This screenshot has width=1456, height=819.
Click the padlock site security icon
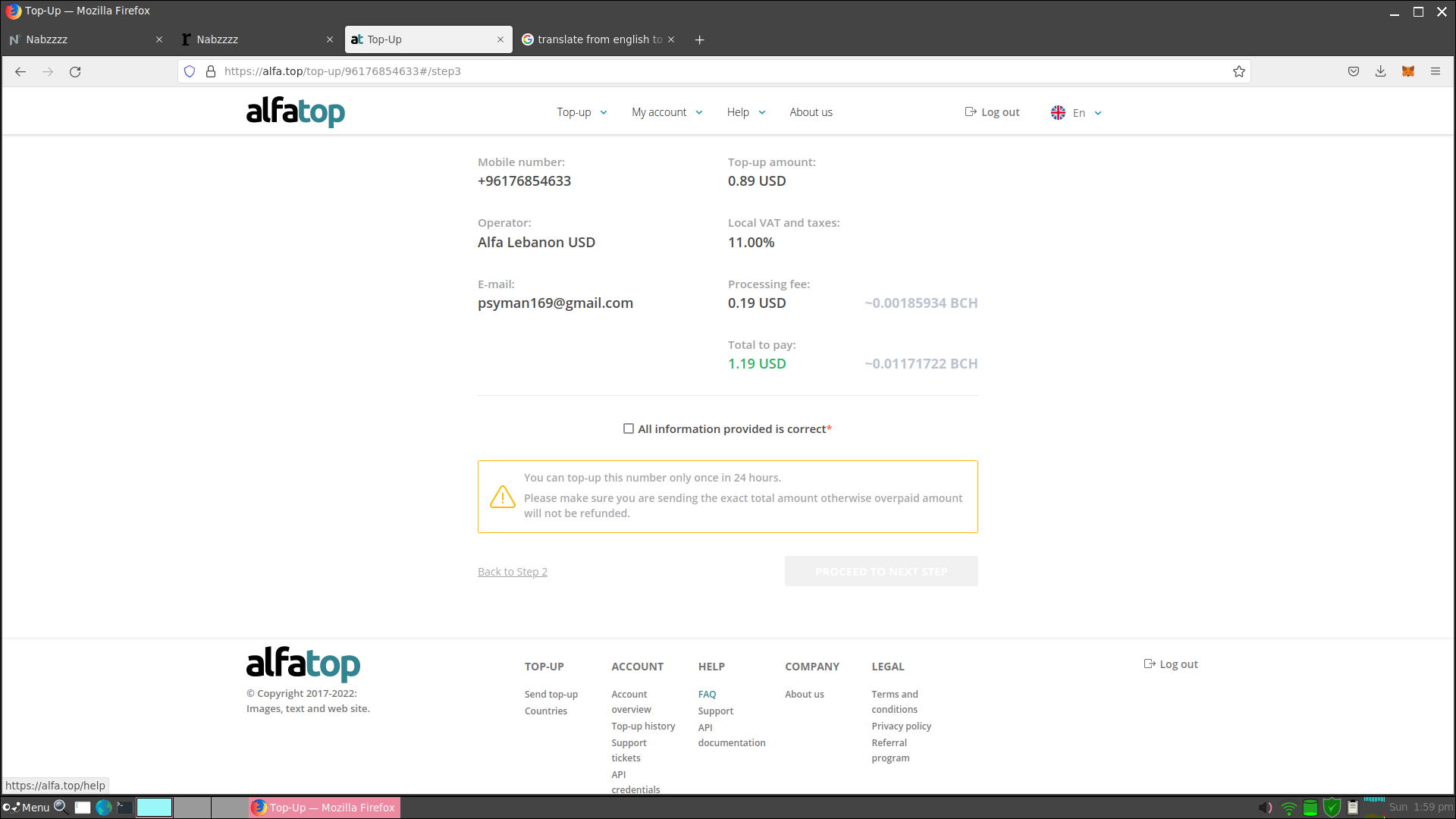point(211,71)
